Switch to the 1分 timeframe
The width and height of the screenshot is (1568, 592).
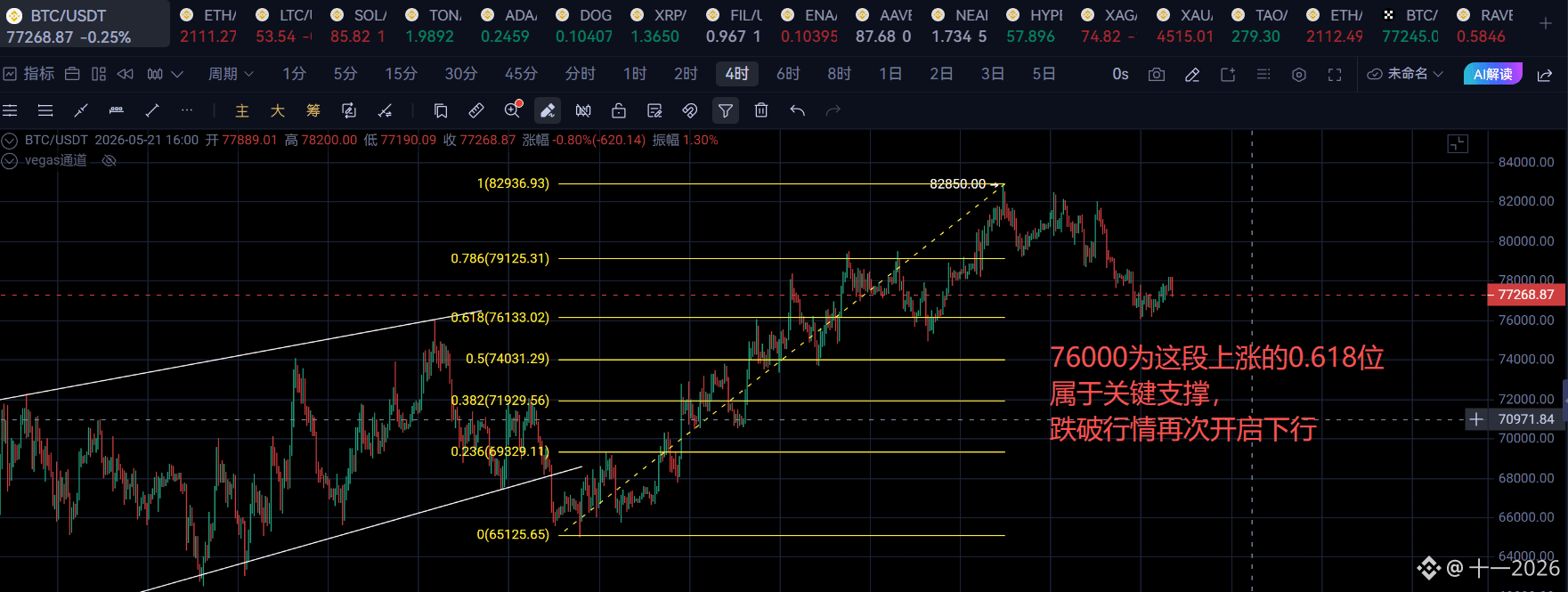294,74
